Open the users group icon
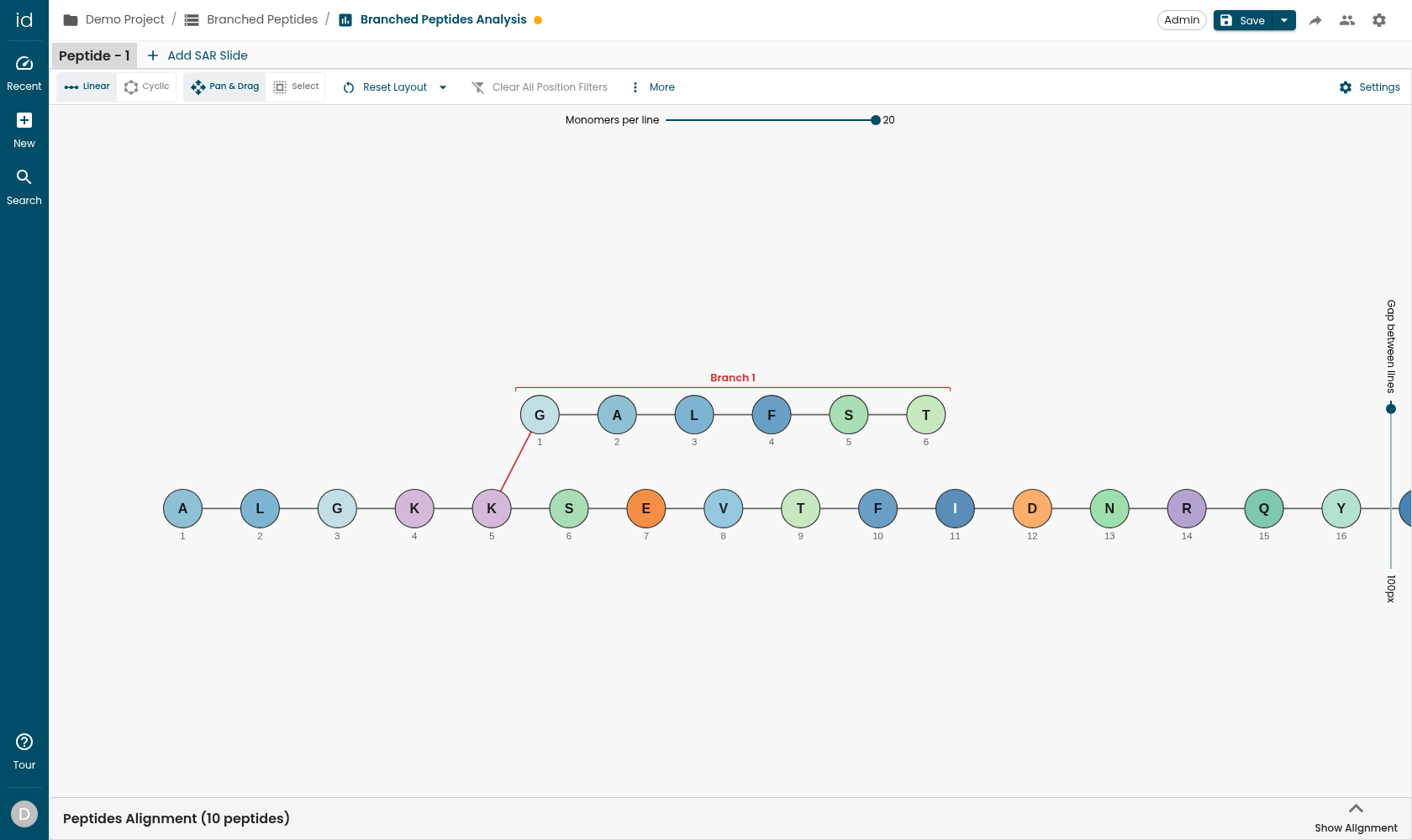Image resolution: width=1412 pixels, height=840 pixels. 1347,20
